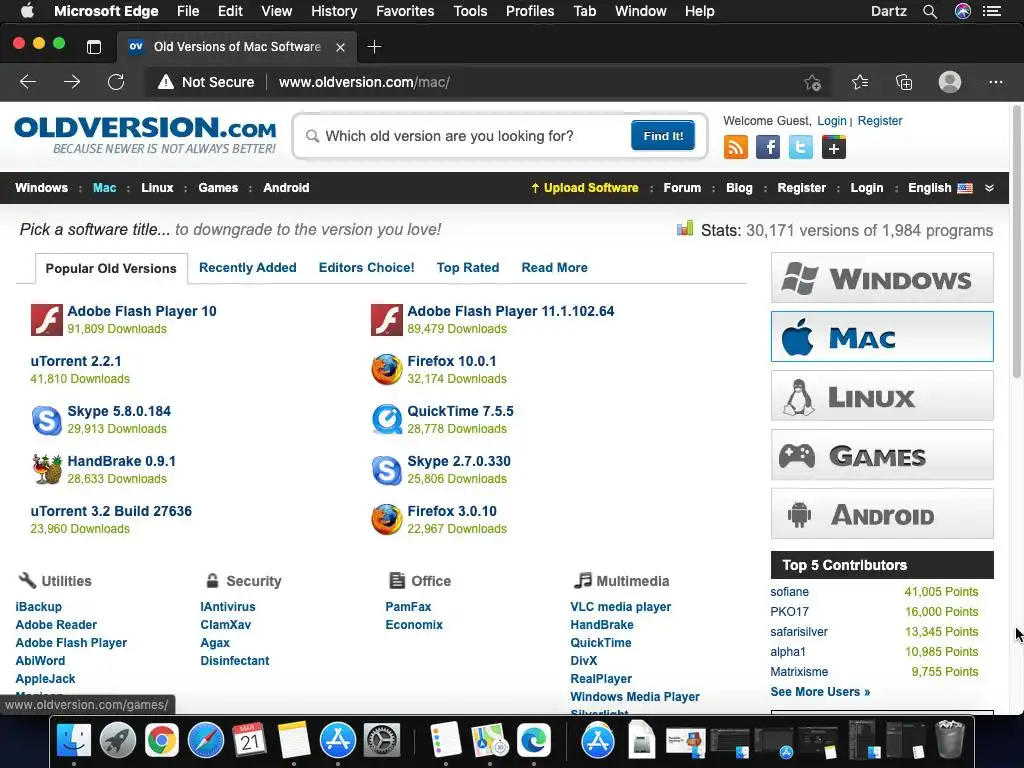Click the page vertical scrollbar
This screenshot has width=1024, height=768.
coord(1016,240)
